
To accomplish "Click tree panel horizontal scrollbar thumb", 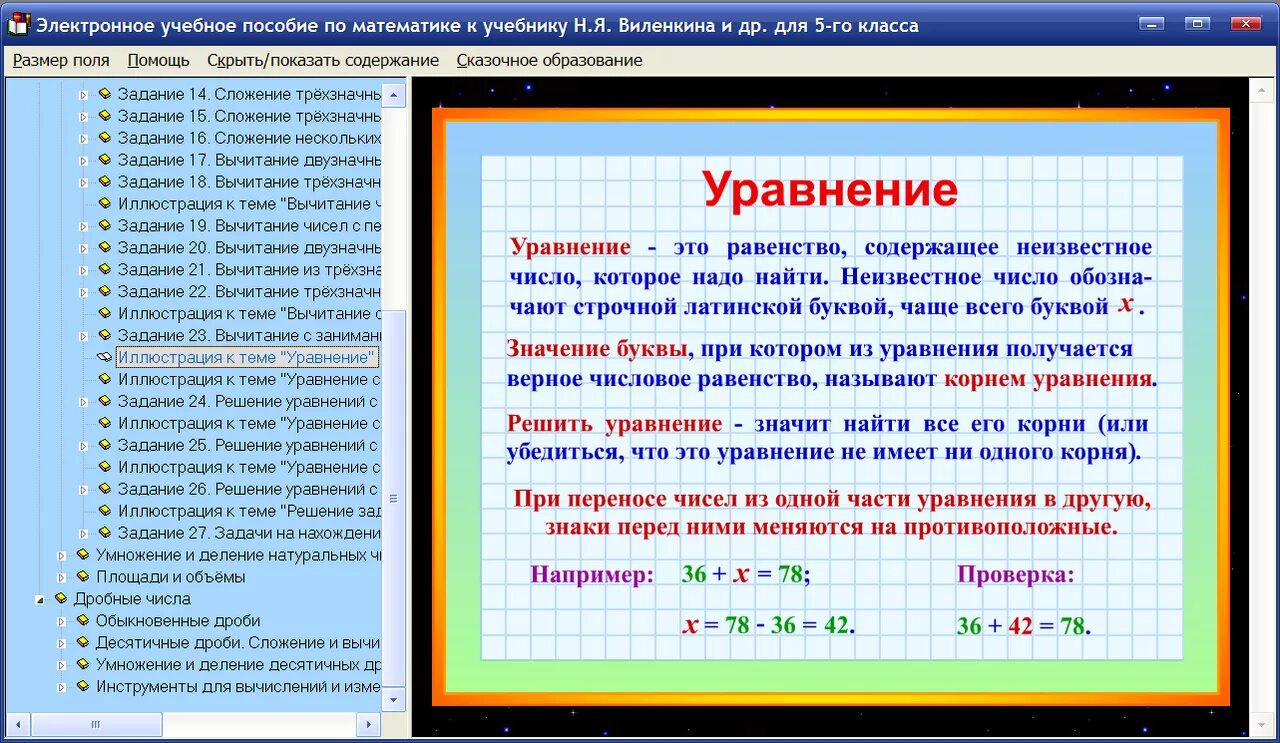I will coord(95,723).
